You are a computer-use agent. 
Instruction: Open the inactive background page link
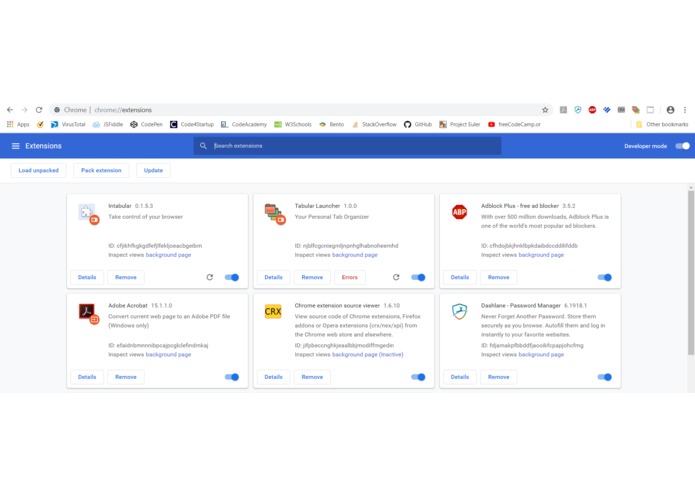367,355
